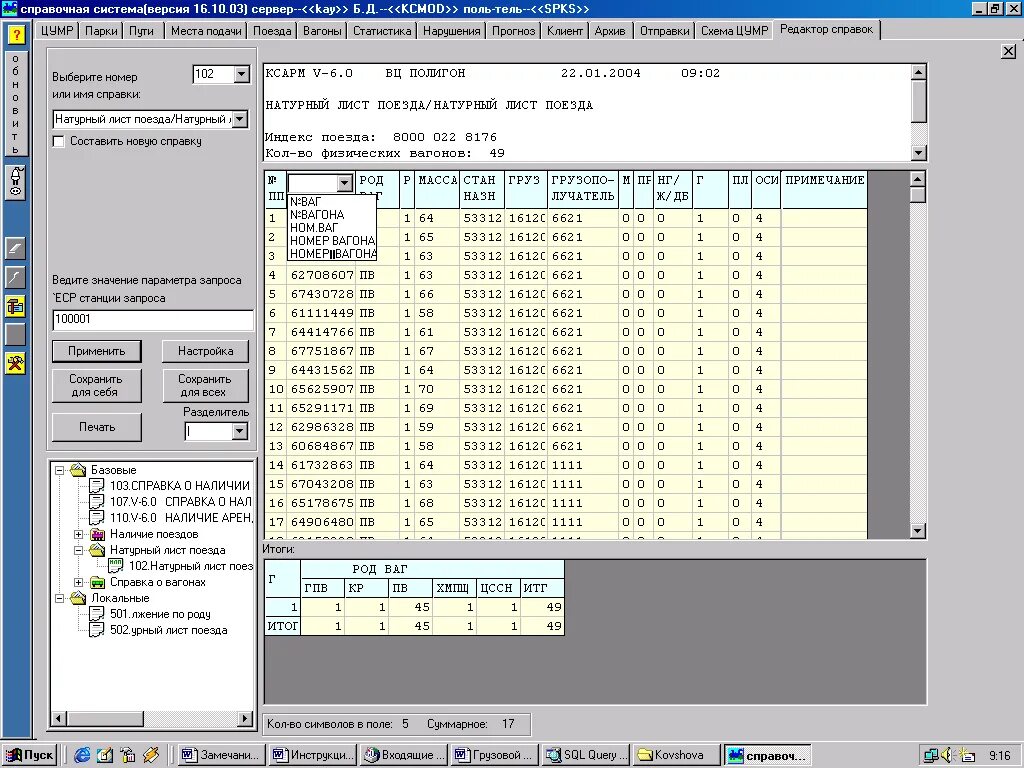Select 110.V-6.0 НАЛИЧИЕ АРЕН tree item

(x=181, y=518)
